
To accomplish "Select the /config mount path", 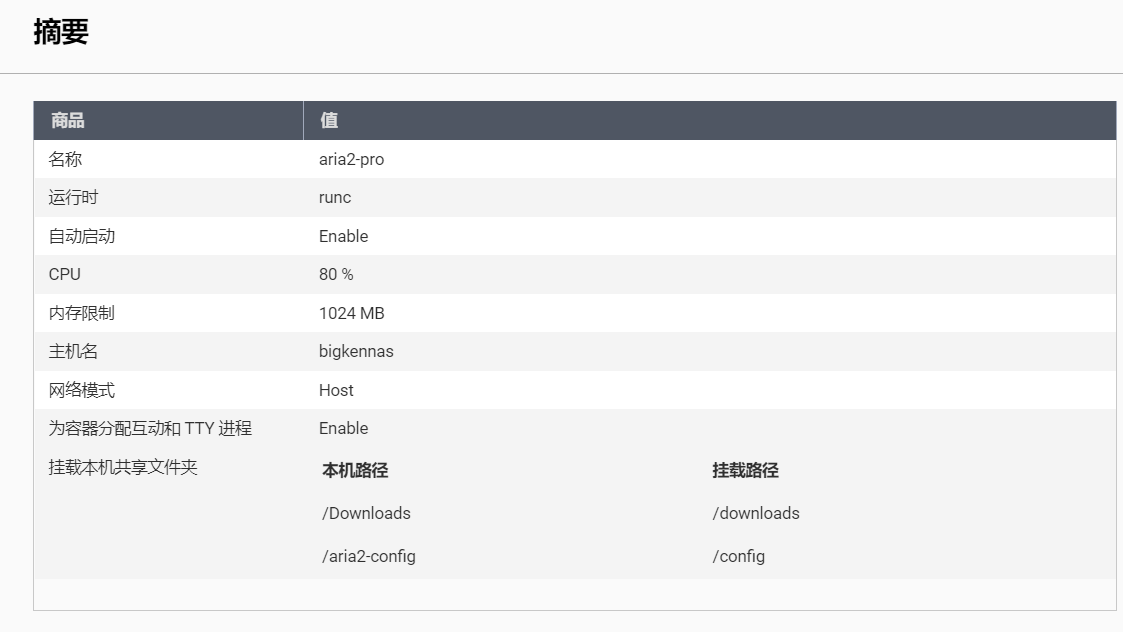I will pyautogui.click(x=738, y=556).
